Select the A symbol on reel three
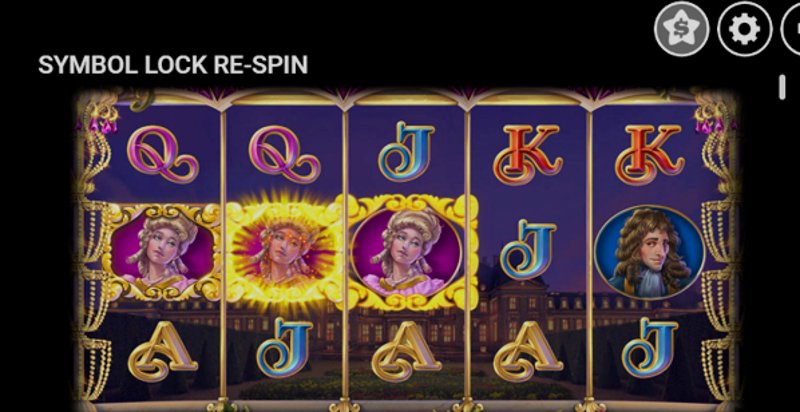This screenshot has height=412, width=800. click(407, 352)
